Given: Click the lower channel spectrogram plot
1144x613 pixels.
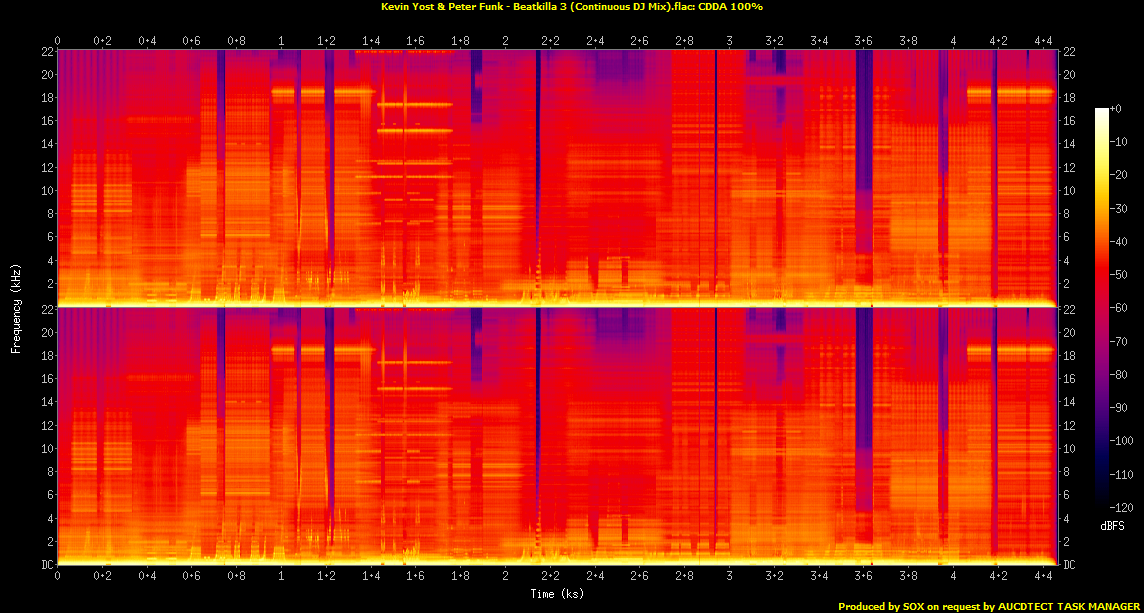Looking at the screenshot, I should coord(557,436).
